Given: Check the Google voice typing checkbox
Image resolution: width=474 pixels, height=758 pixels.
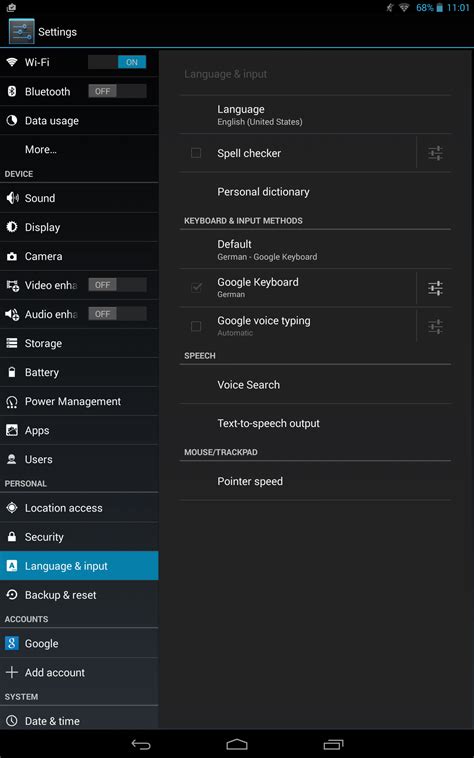Looking at the screenshot, I should pos(196,326).
